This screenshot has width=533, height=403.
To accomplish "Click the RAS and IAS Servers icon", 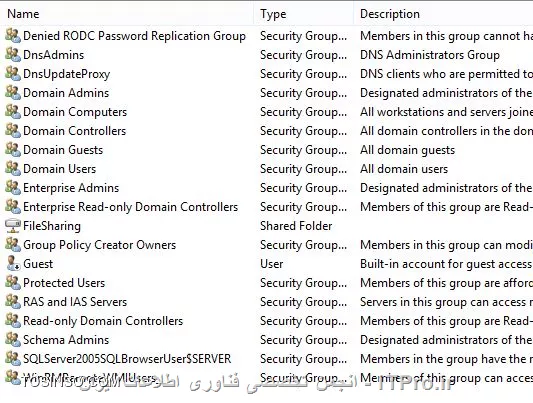I will coord(13,301).
